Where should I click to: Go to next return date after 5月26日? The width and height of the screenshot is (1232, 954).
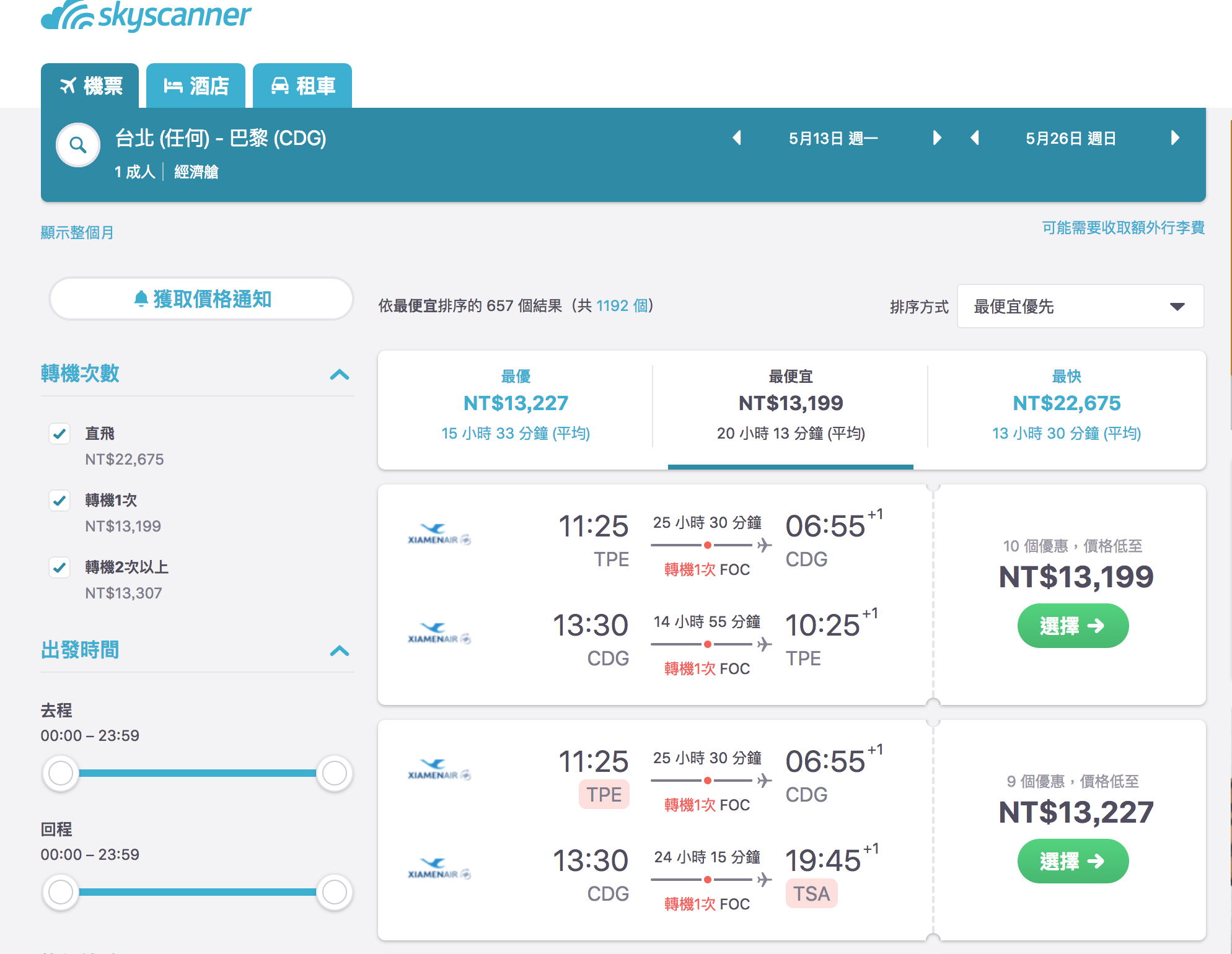click(1175, 138)
